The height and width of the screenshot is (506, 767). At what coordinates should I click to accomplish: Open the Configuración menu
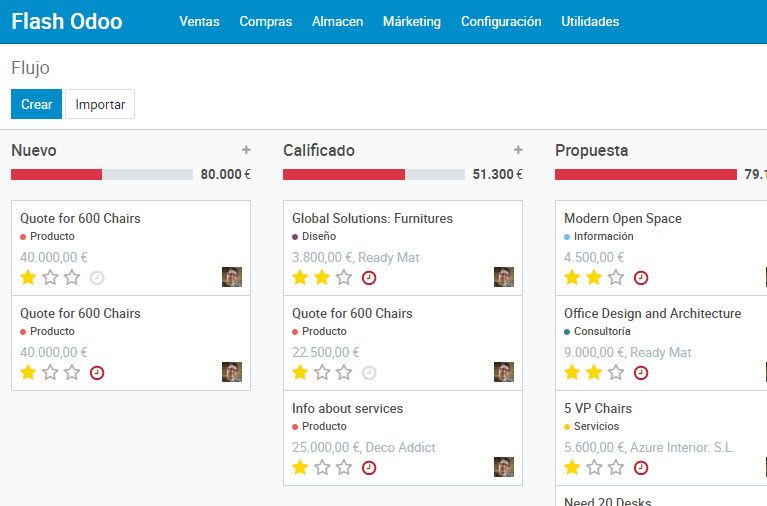click(x=501, y=21)
